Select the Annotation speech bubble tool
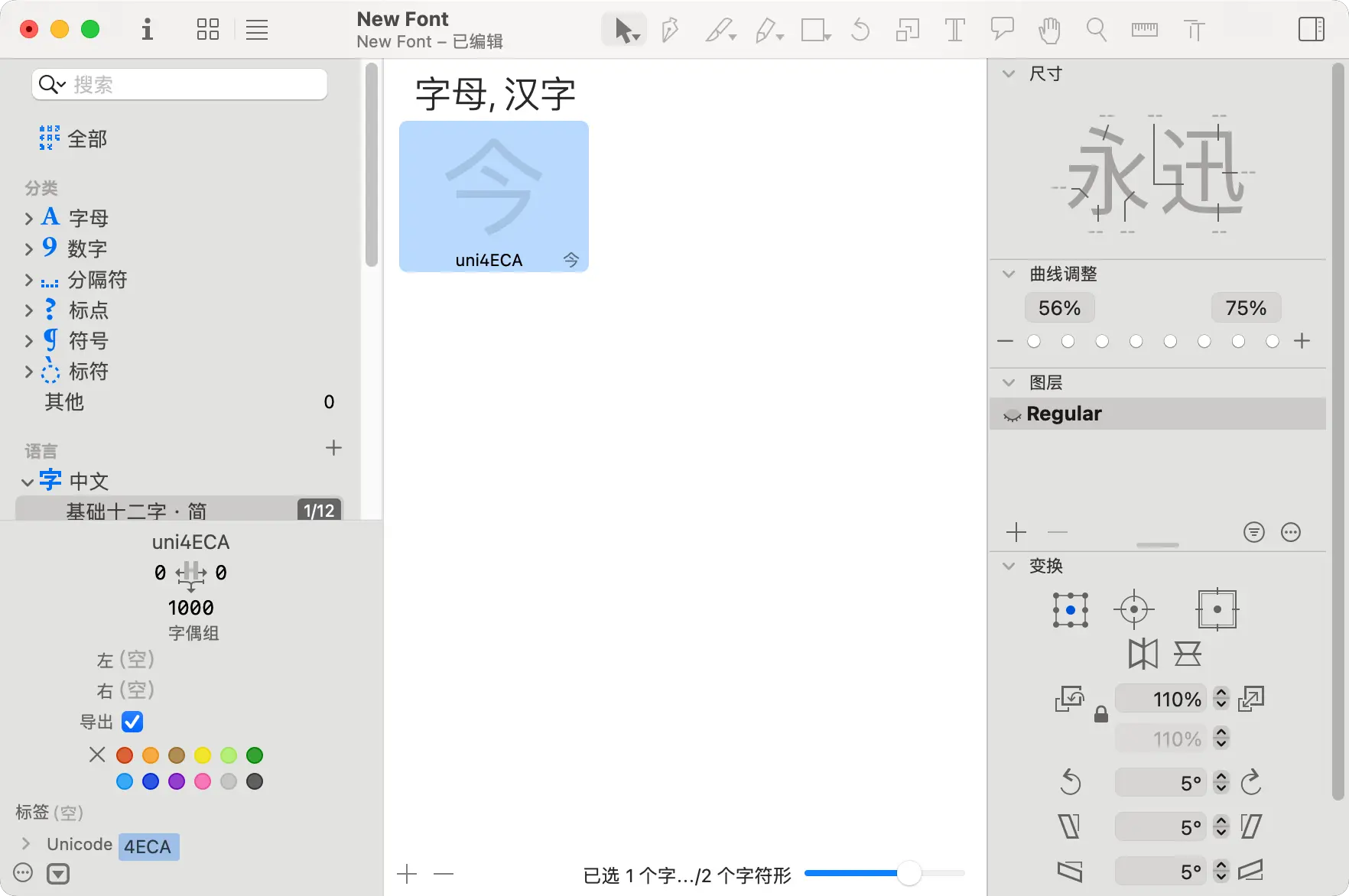Screen dimensions: 1349x896 [x=1002, y=29]
